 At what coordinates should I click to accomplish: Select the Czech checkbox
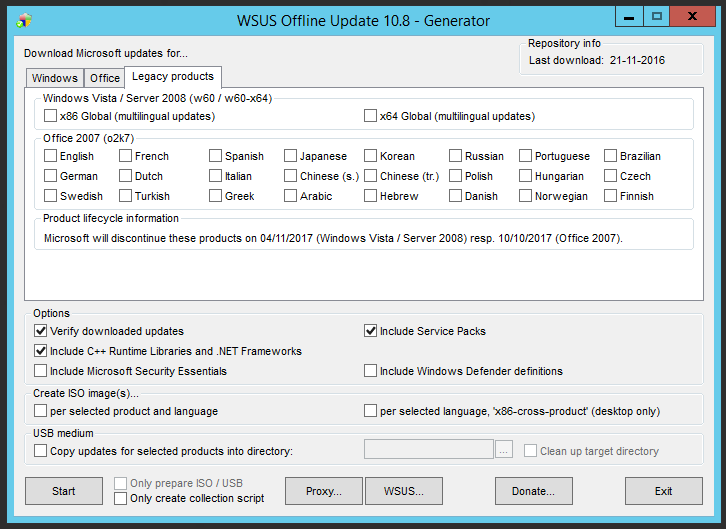pyautogui.click(x=610, y=176)
